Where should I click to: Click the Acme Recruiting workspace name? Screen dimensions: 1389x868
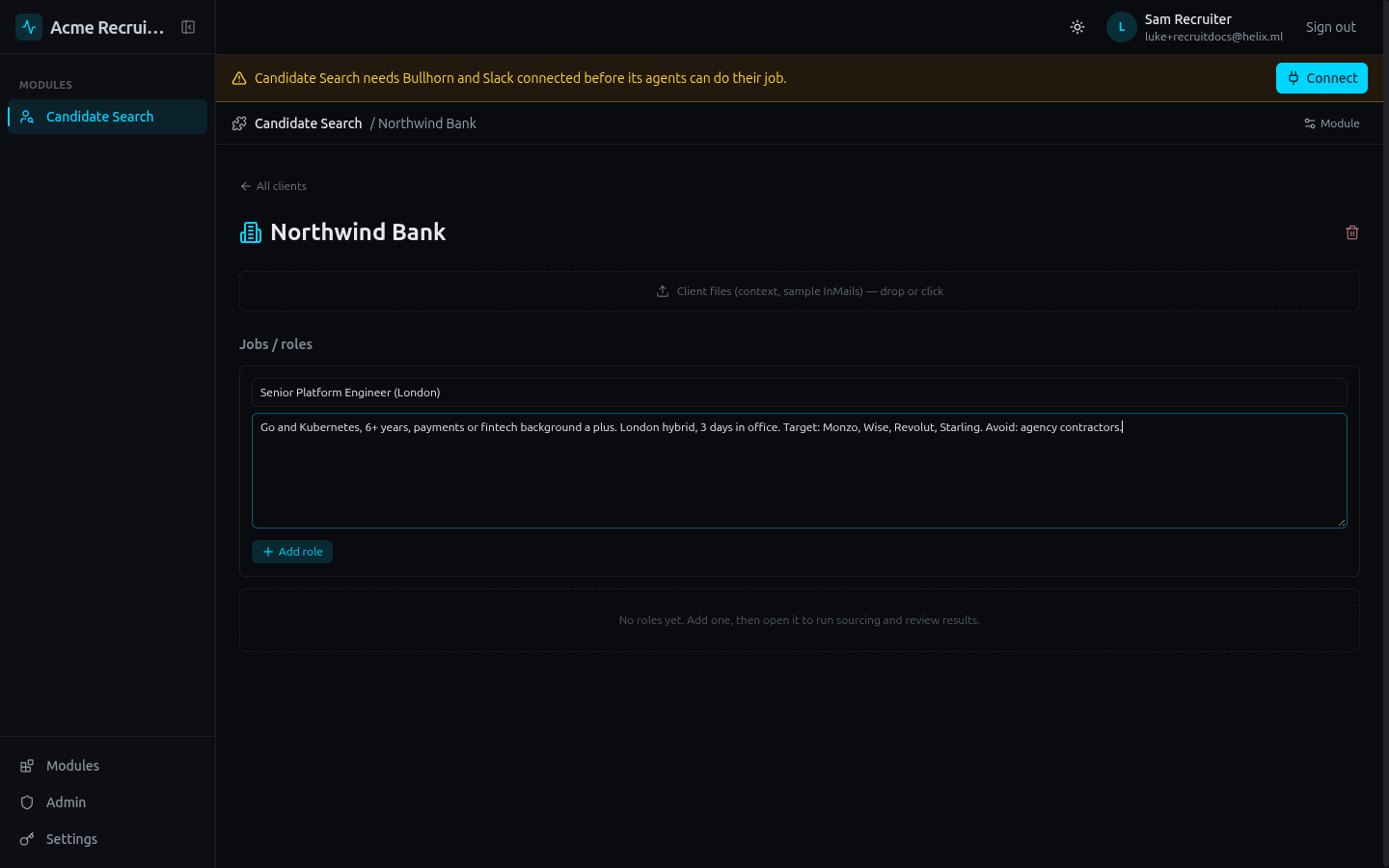click(107, 27)
